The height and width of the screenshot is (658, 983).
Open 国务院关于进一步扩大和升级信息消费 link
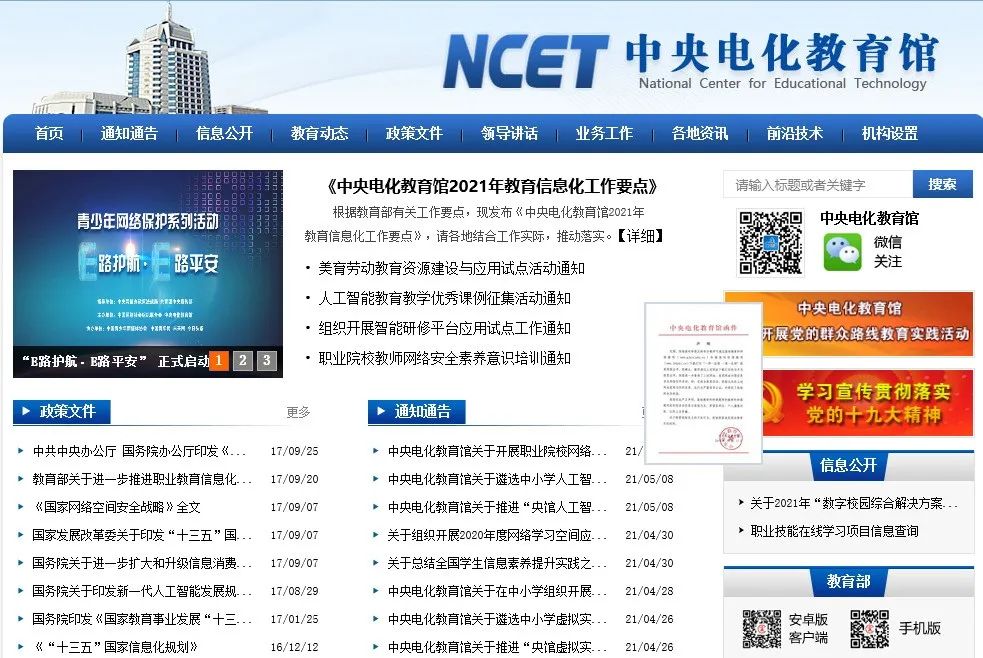coord(142,563)
